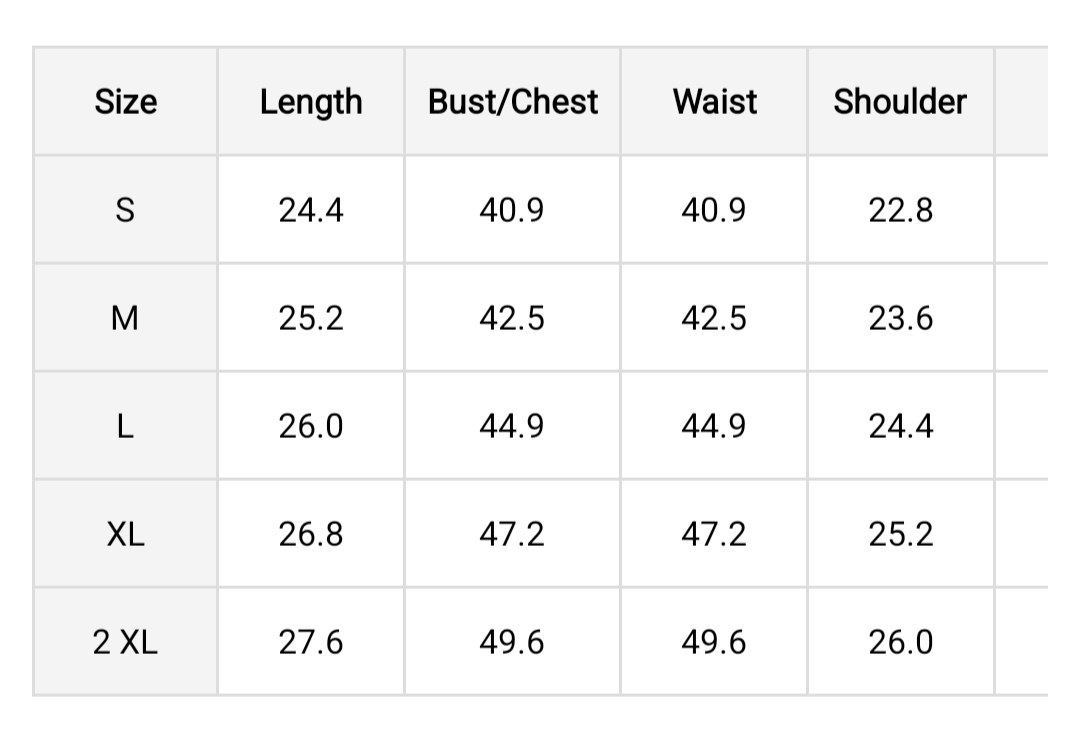Click the Size column header

tap(125, 101)
